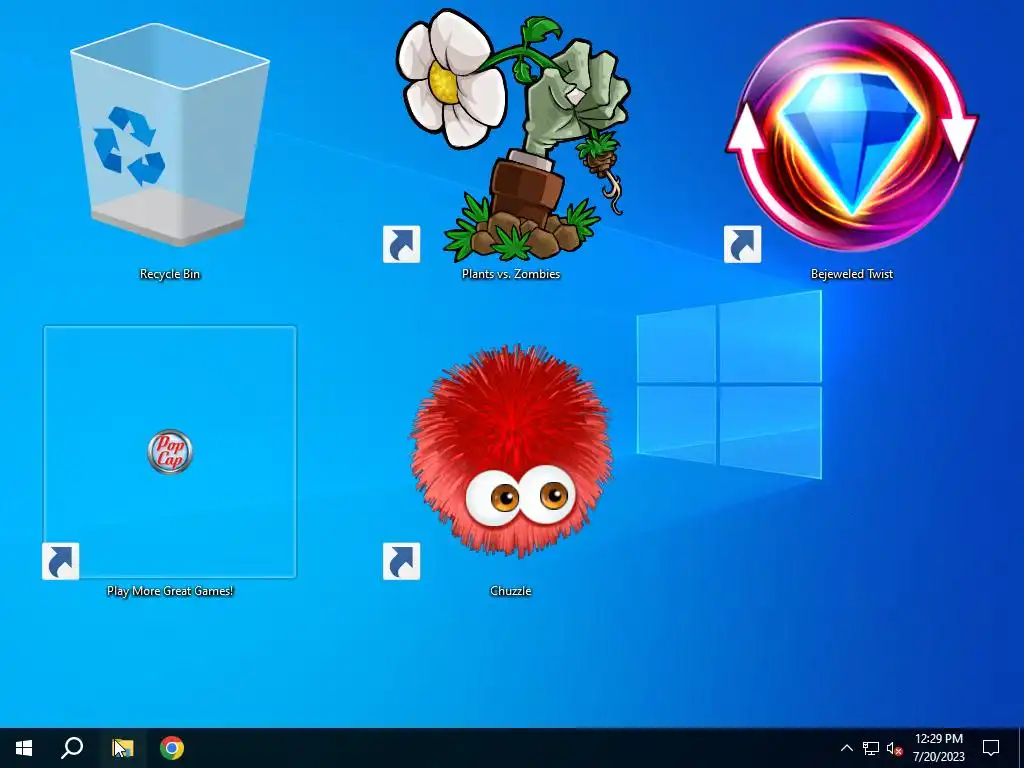Screen dimensions: 1024x768
Task: Open the notification Action Center
Action: [x=991, y=748]
